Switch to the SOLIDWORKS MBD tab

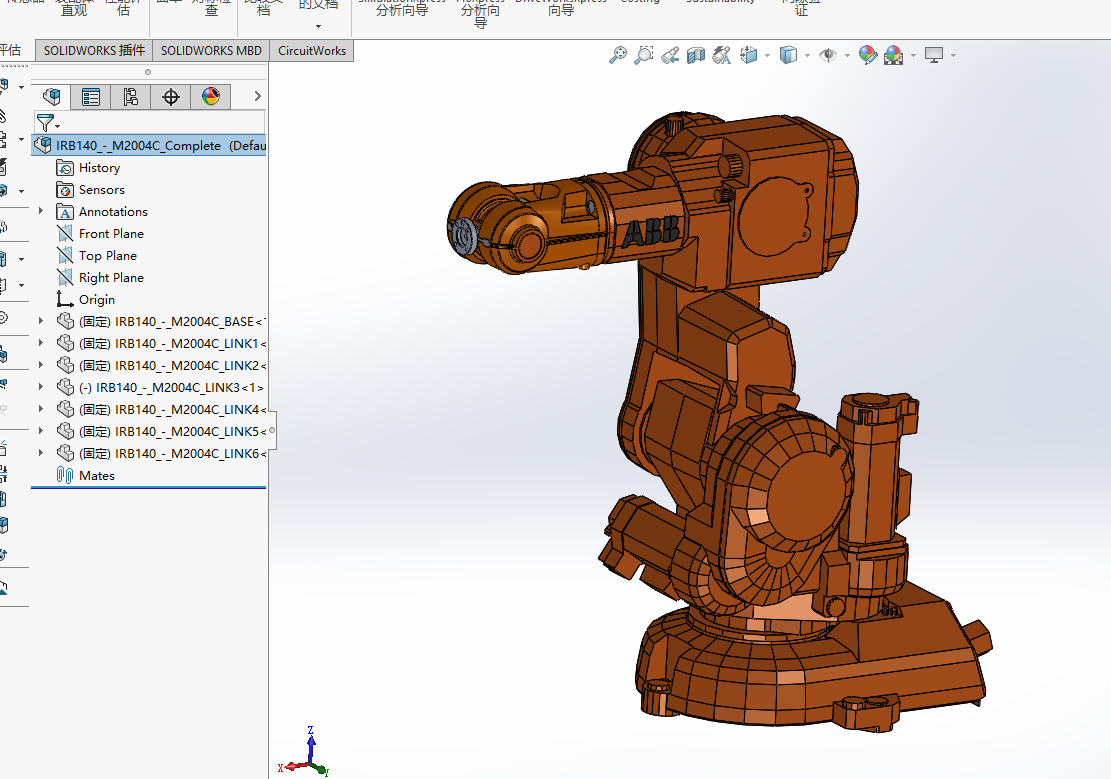tap(211, 51)
